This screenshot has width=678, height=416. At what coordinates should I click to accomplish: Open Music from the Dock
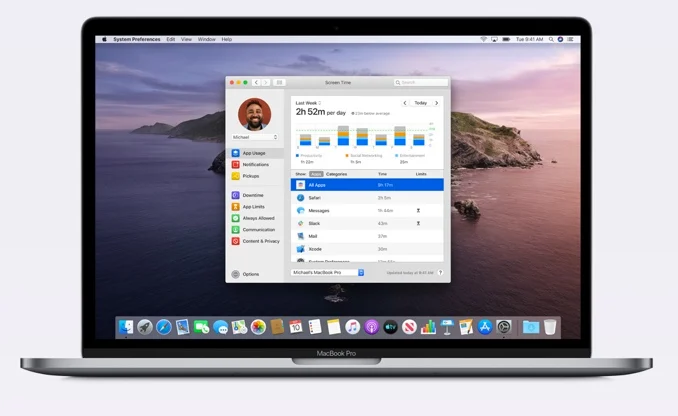click(x=352, y=327)
